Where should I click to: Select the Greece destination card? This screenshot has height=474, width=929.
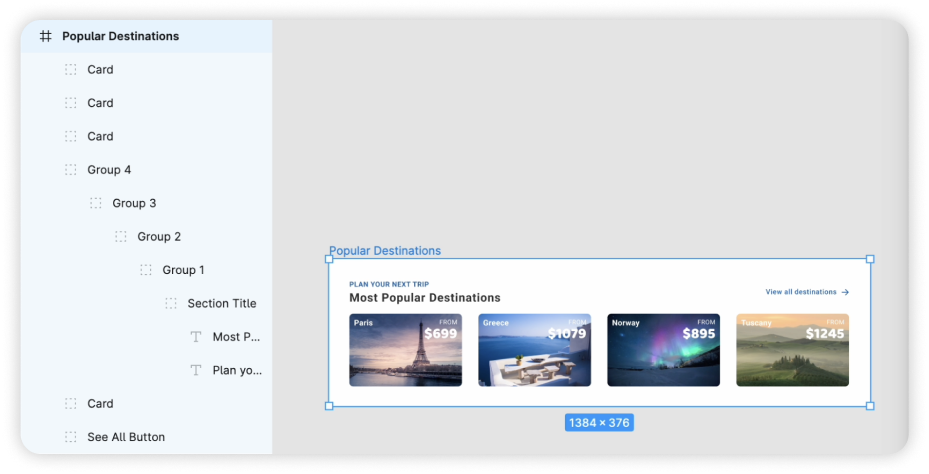click(534, 350)
